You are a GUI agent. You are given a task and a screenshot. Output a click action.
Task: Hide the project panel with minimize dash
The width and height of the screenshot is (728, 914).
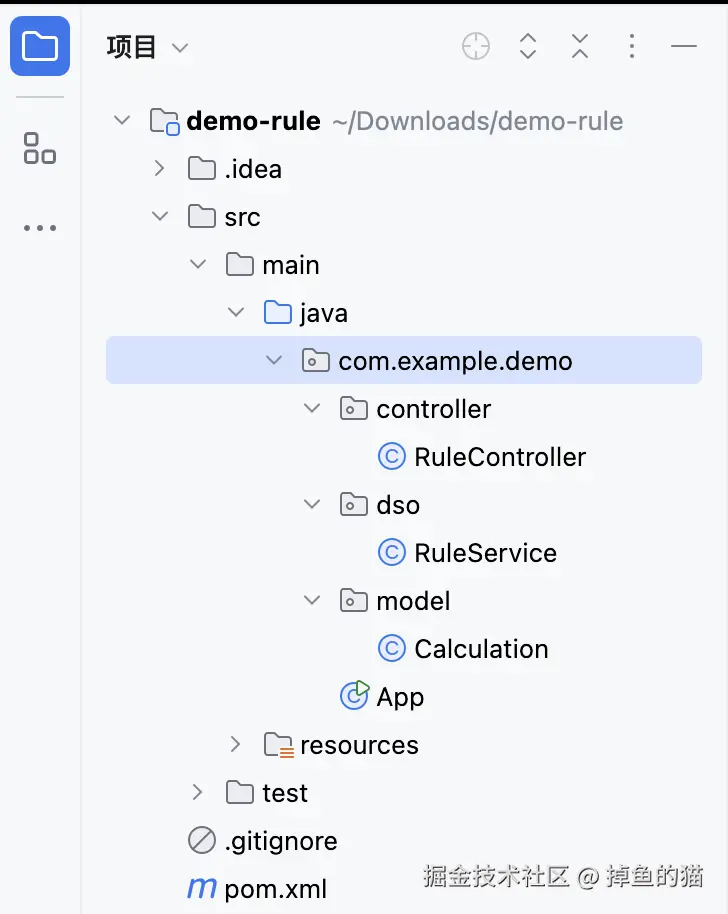tap(684, 46)
